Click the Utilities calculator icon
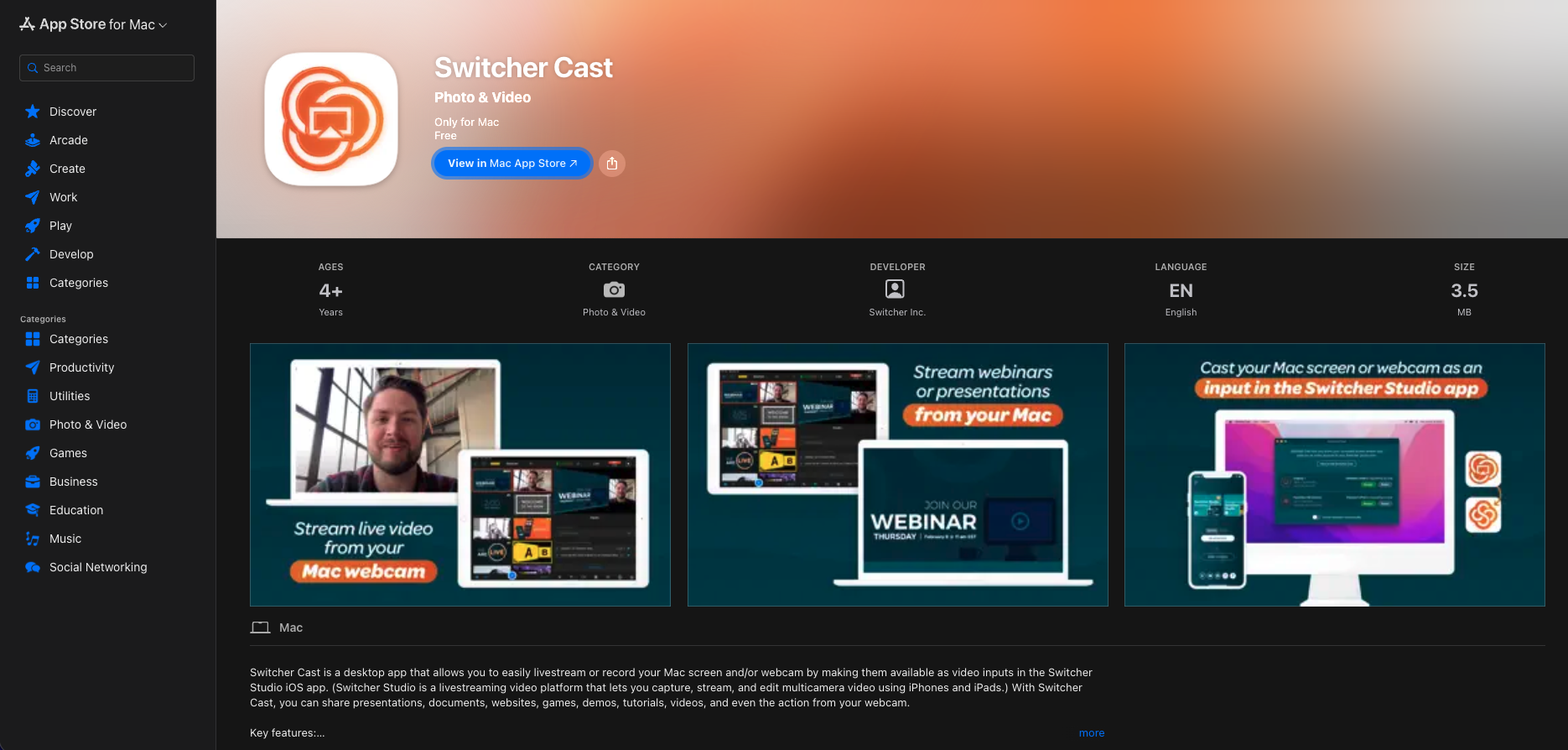Image resolution: width=1568 pixels, height=750 pixels. coord(33,396)
